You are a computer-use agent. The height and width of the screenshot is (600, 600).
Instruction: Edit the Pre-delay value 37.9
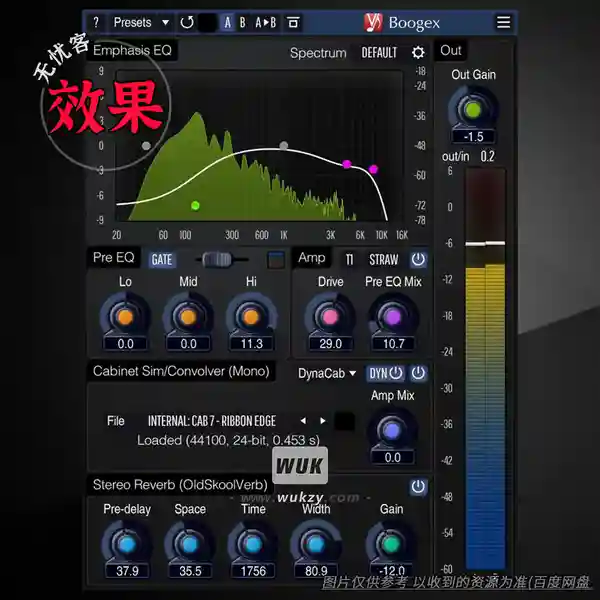click(x=127, y=571)
